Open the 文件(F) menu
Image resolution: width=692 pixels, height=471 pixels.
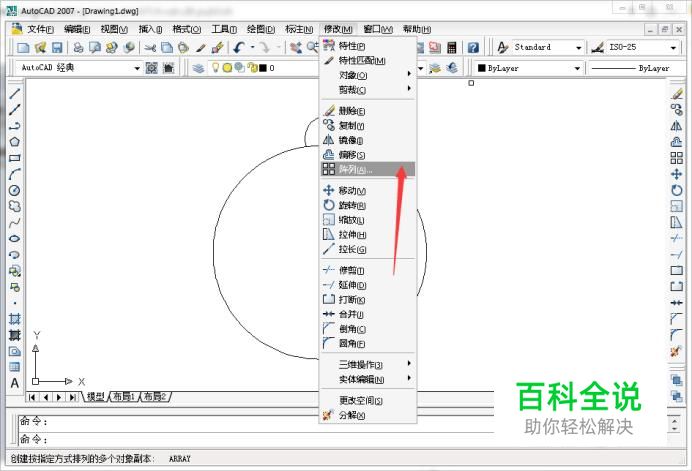pyautogui.click(x=40, y=29)
